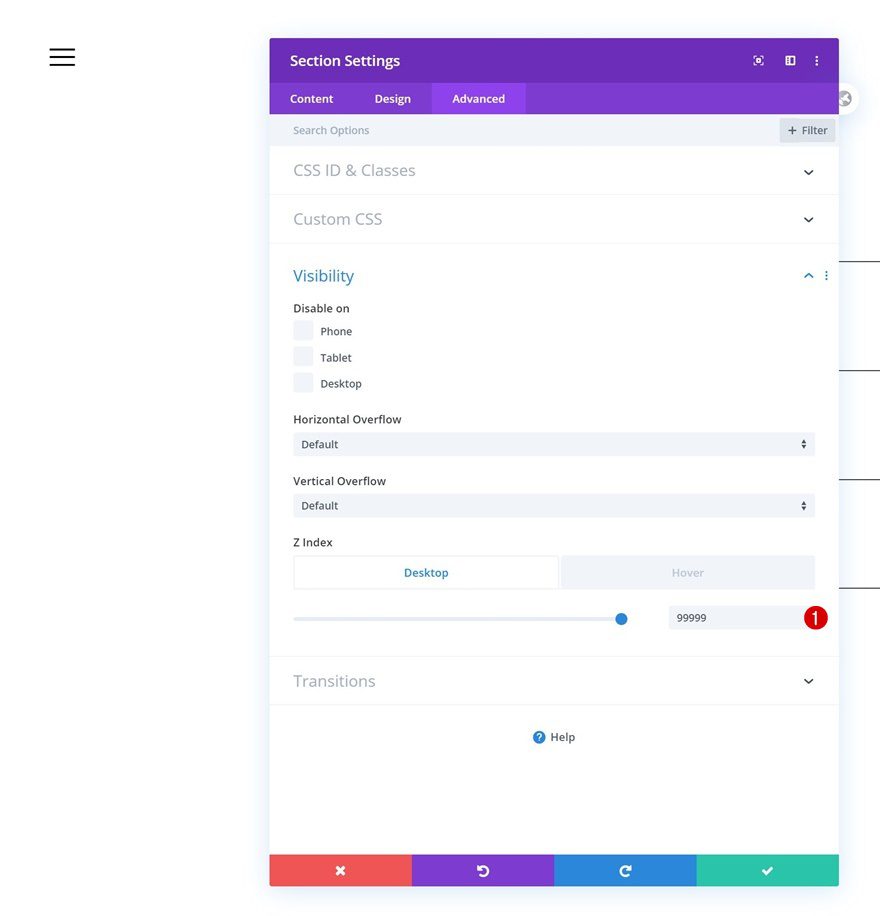
Task: Enable Disable on Phone
Action: 303,330
